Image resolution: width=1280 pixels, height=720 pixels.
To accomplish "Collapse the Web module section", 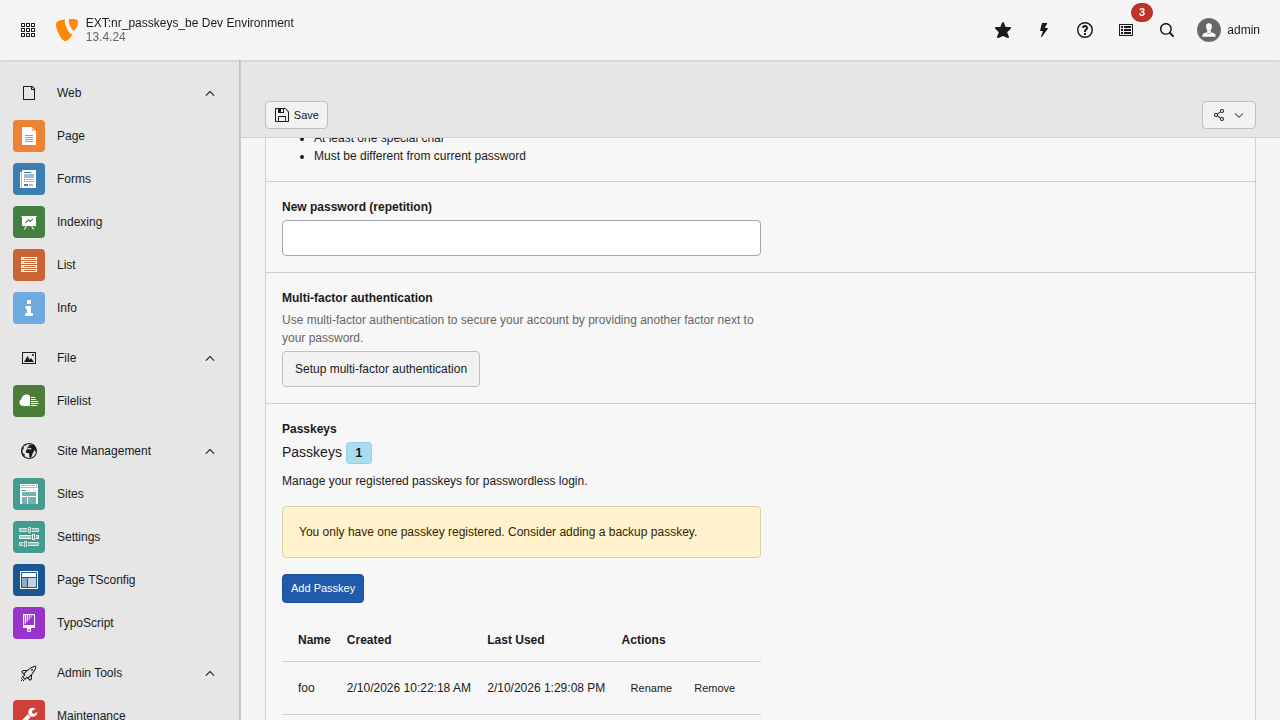I will [x=210, y=93].
